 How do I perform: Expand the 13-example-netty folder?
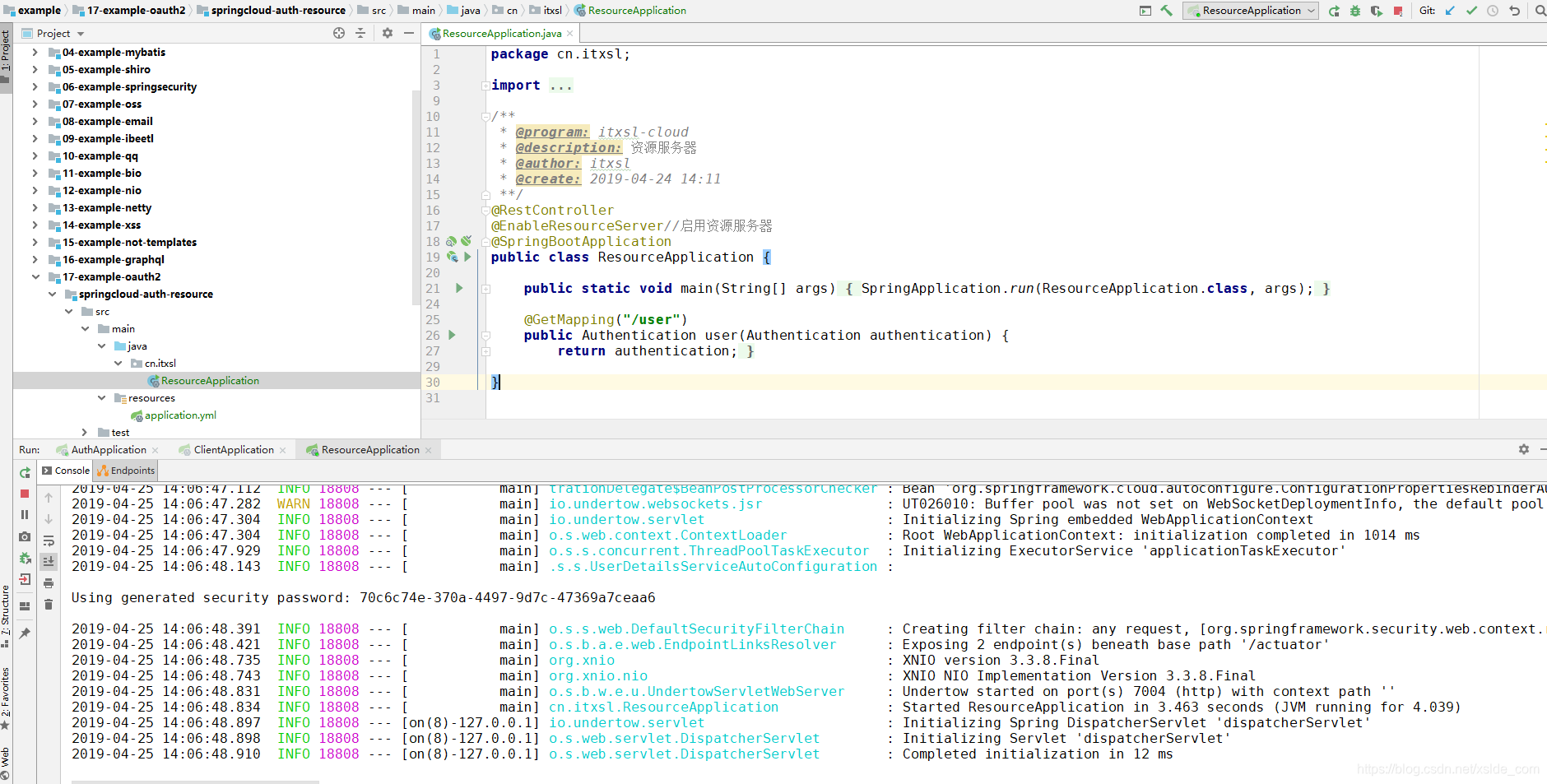coord(35,207)
